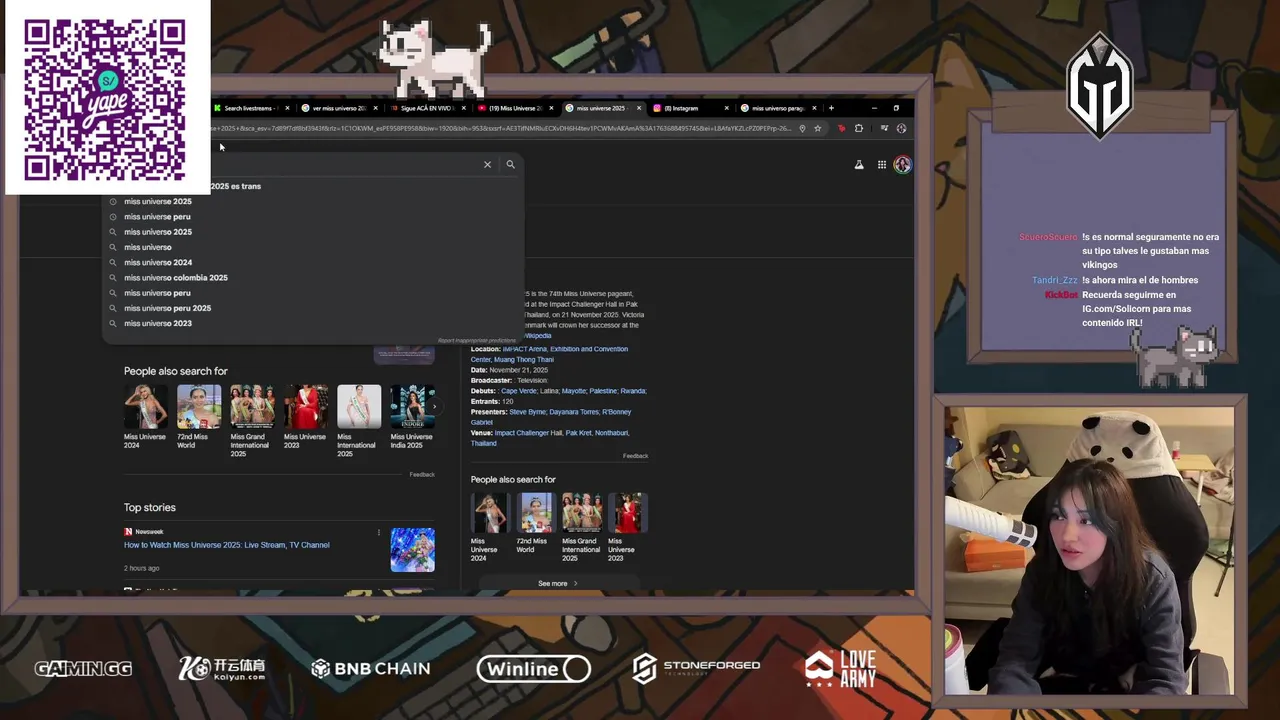The width and height of the screenshot is (1280, 720).
Task: Close the 'Search livestreams' tab
Action: click(287, 108)
